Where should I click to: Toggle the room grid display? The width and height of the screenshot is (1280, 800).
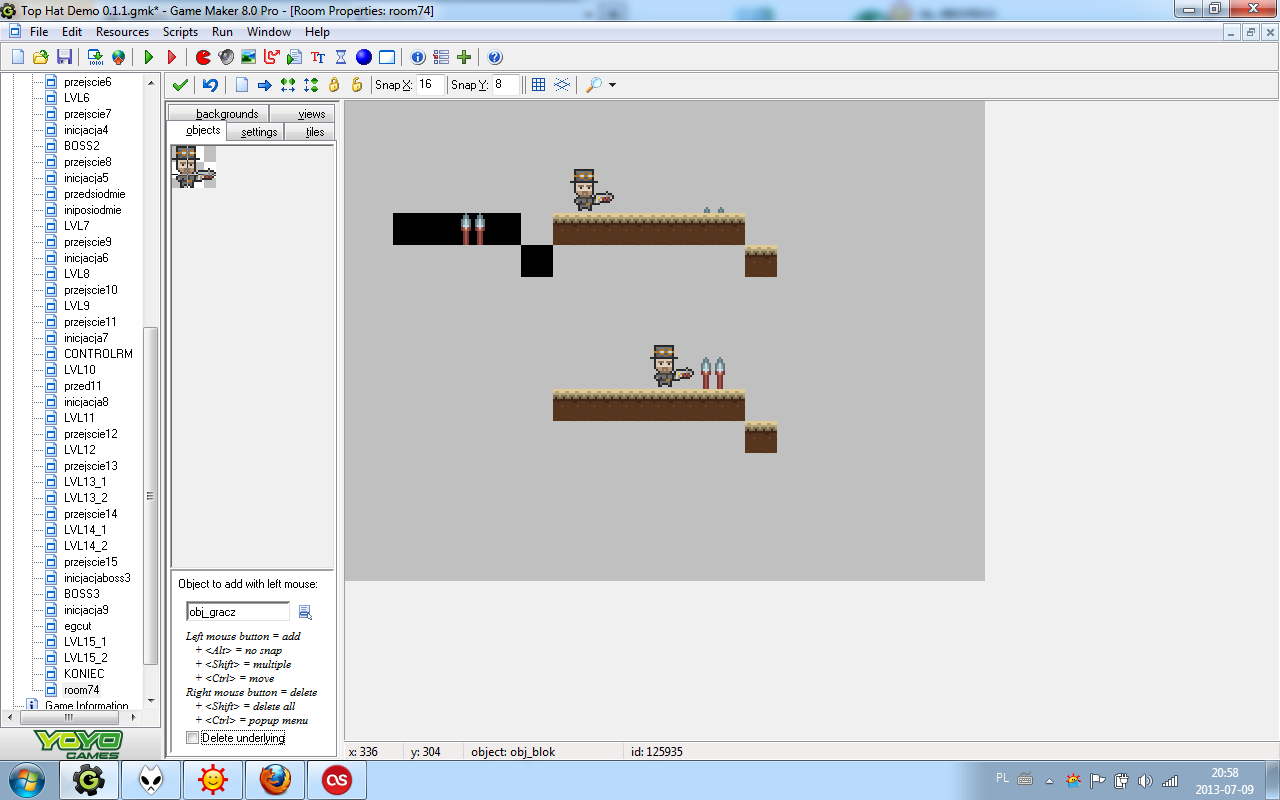(x=538, y=85)
